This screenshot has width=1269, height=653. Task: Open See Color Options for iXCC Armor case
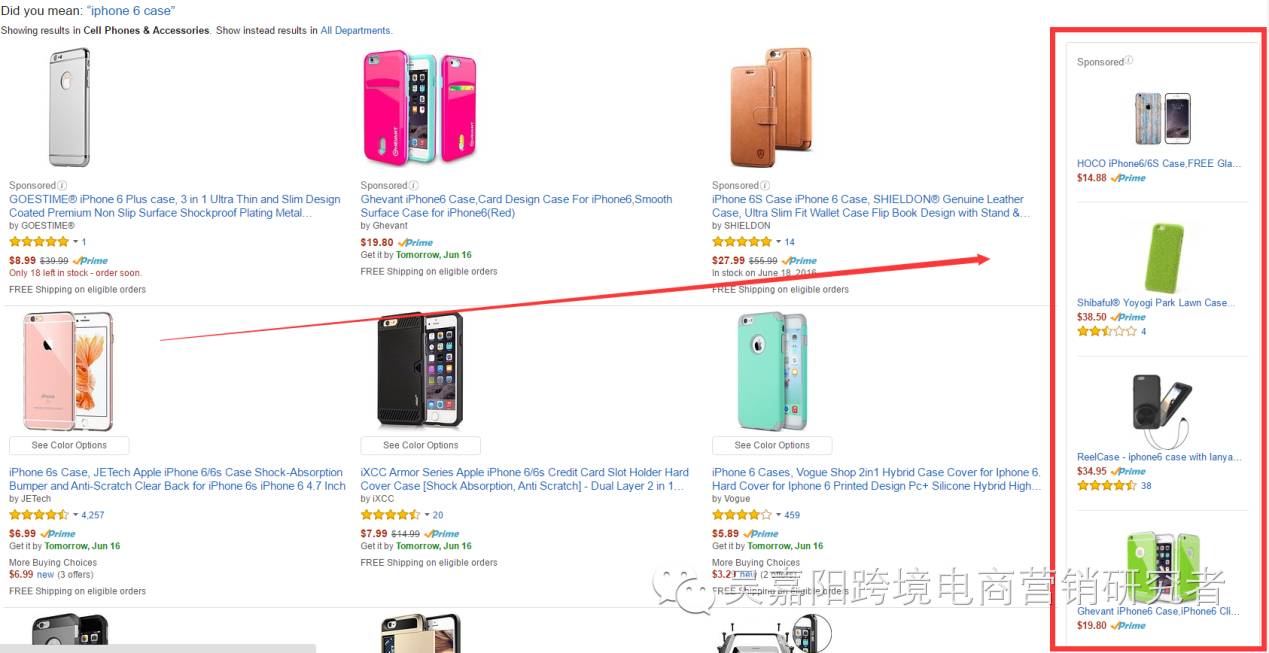point(421,445)
